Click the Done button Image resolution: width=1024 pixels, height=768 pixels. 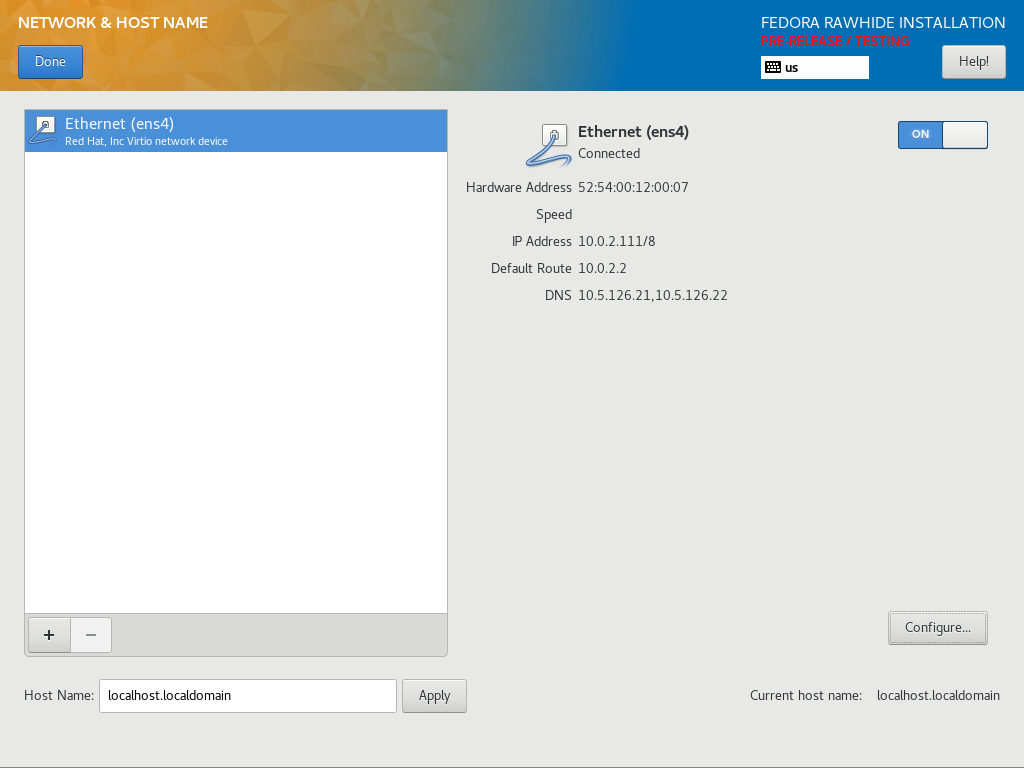click(50, 62)
